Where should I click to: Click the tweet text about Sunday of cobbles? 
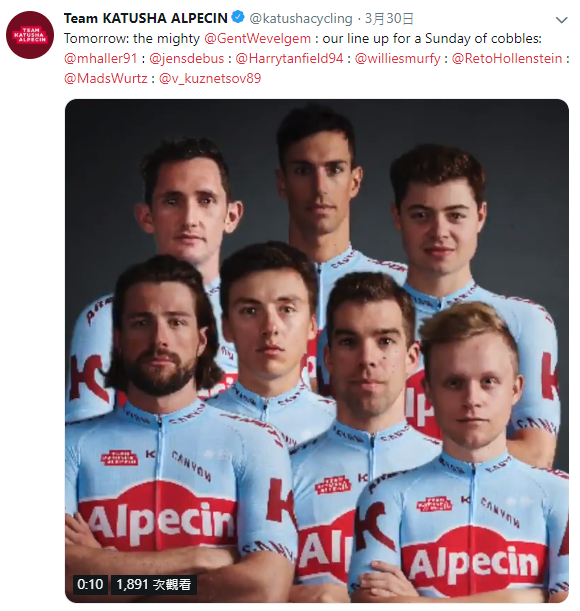click(302, 39)
